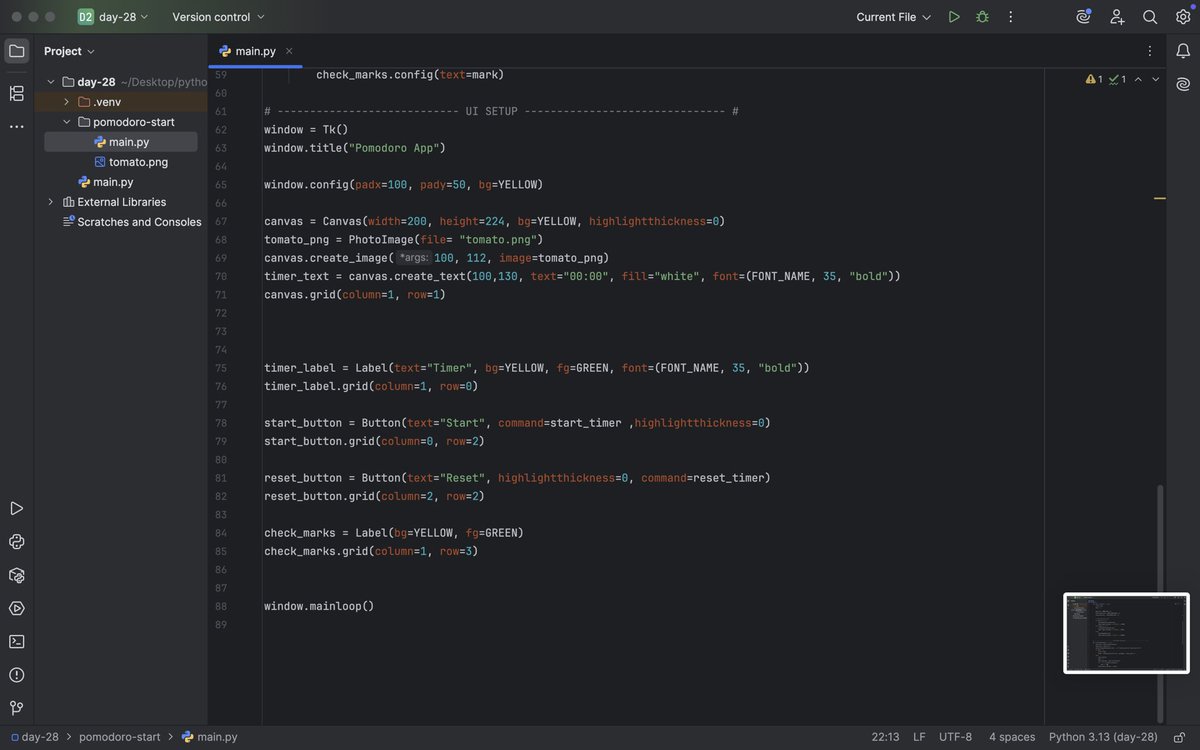Open the Version control dropdown

coord(218,17)
